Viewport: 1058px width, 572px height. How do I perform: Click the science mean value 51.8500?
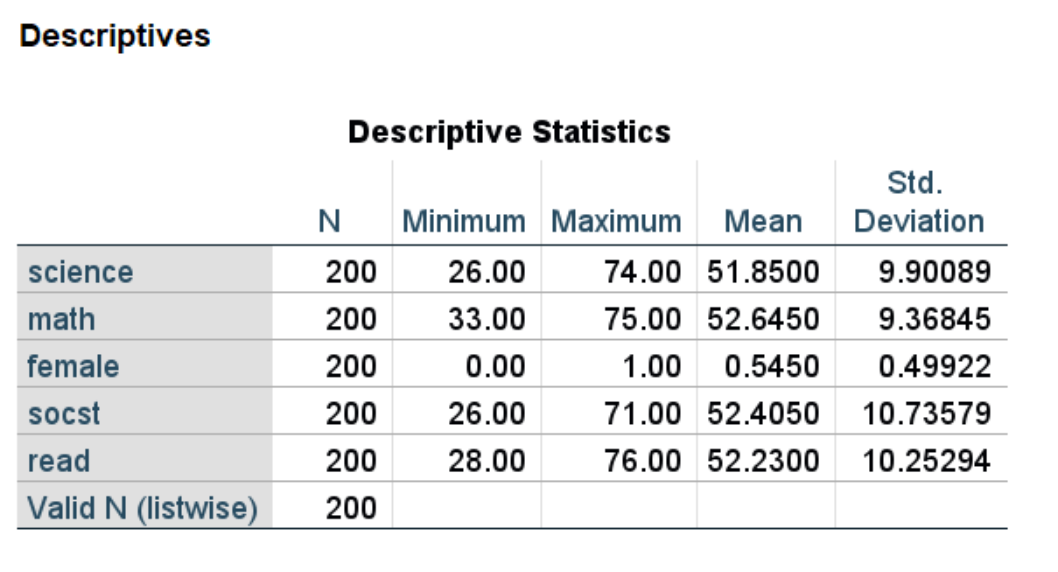(763, 271)
